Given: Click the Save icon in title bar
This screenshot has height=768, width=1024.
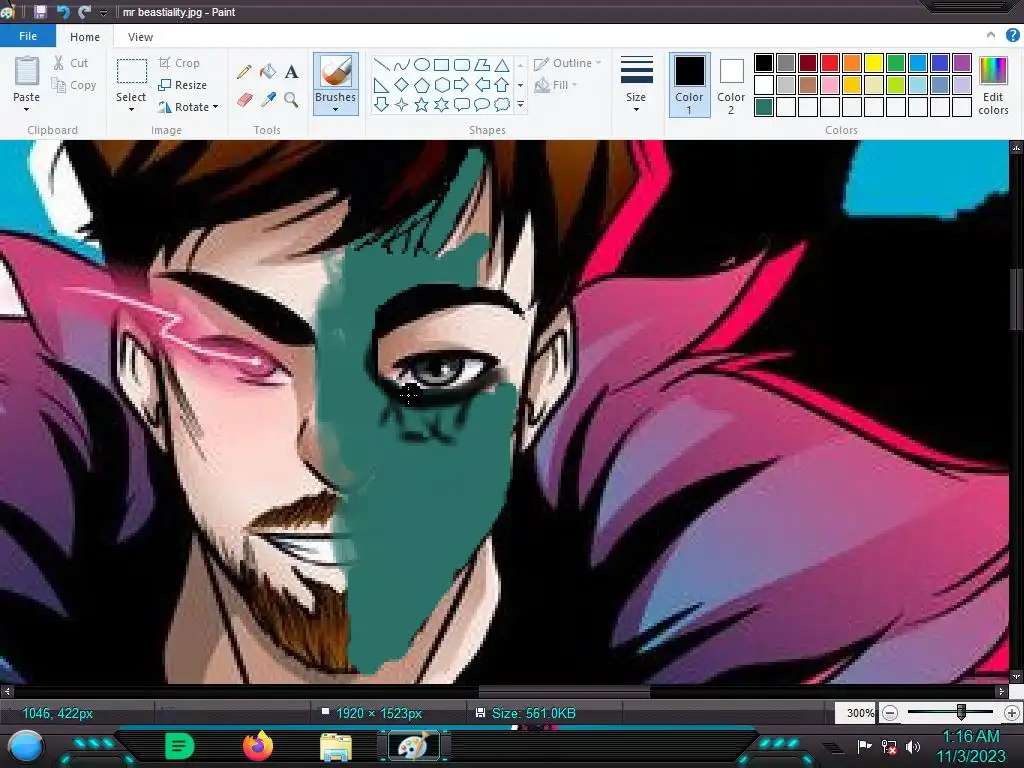Looking at the screenshot, I should 40,12.
